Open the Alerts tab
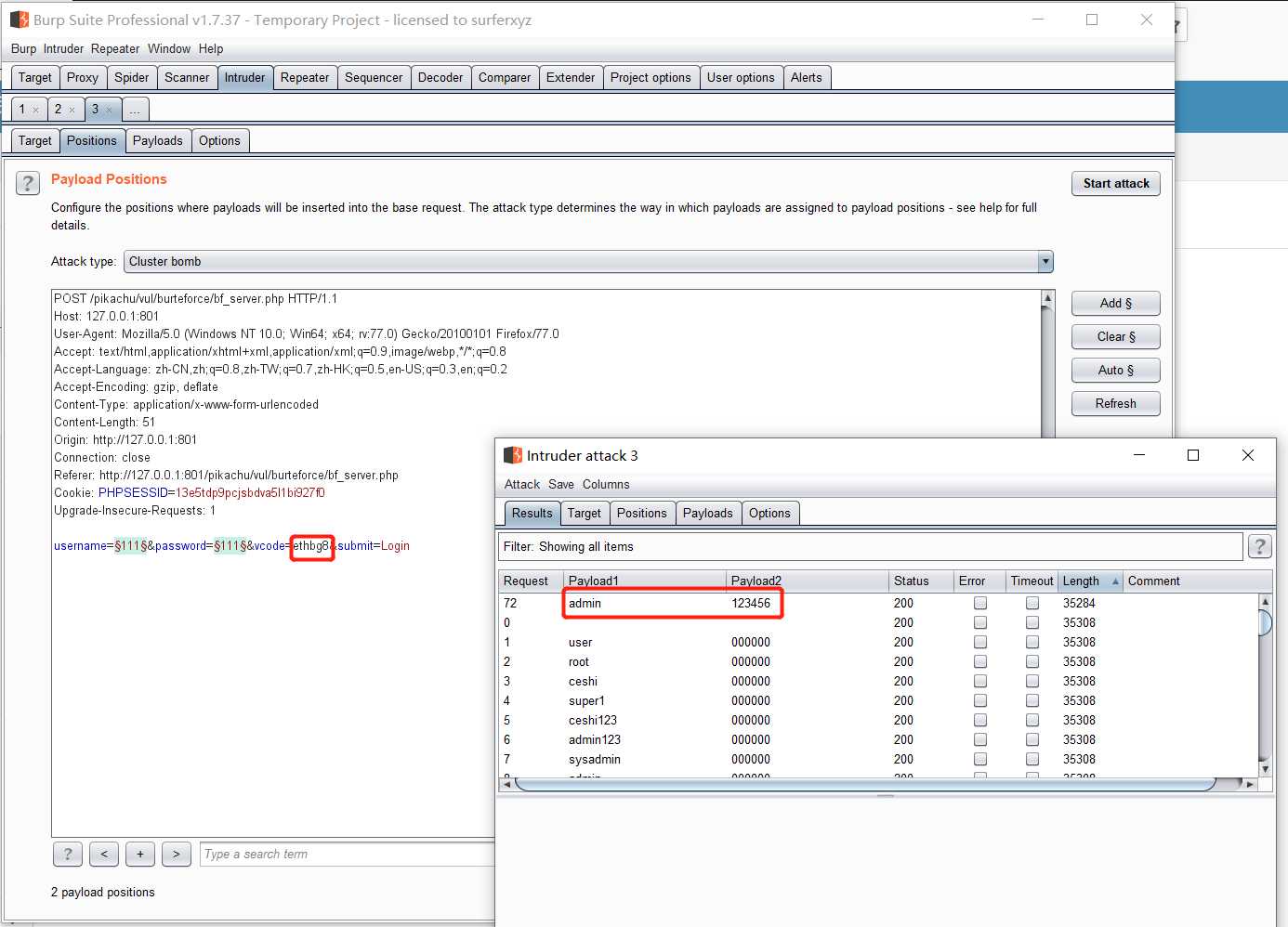The height and width of the screenshot is (927, 1288). tap(807, 78)
